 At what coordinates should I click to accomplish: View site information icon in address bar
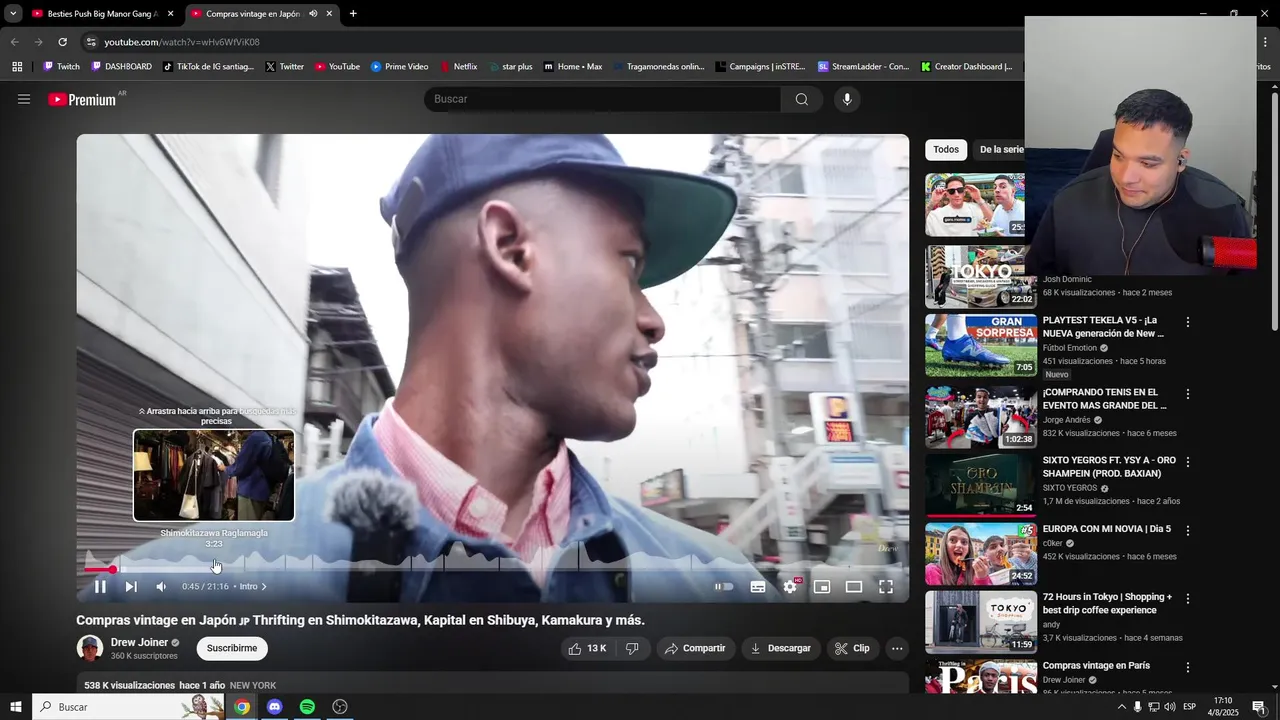click(x=91, y=42)
